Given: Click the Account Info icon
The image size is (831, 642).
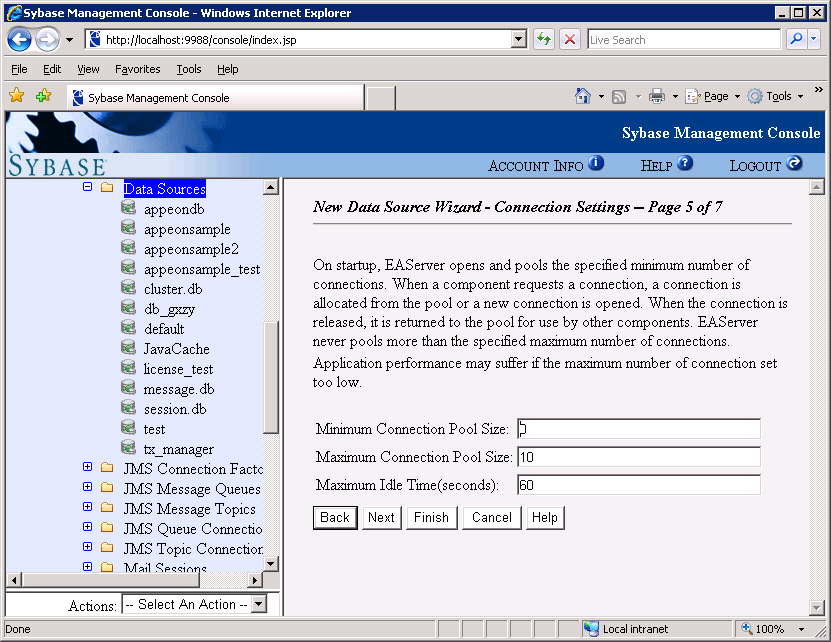Looking at the screenshot, I should 596,163.
